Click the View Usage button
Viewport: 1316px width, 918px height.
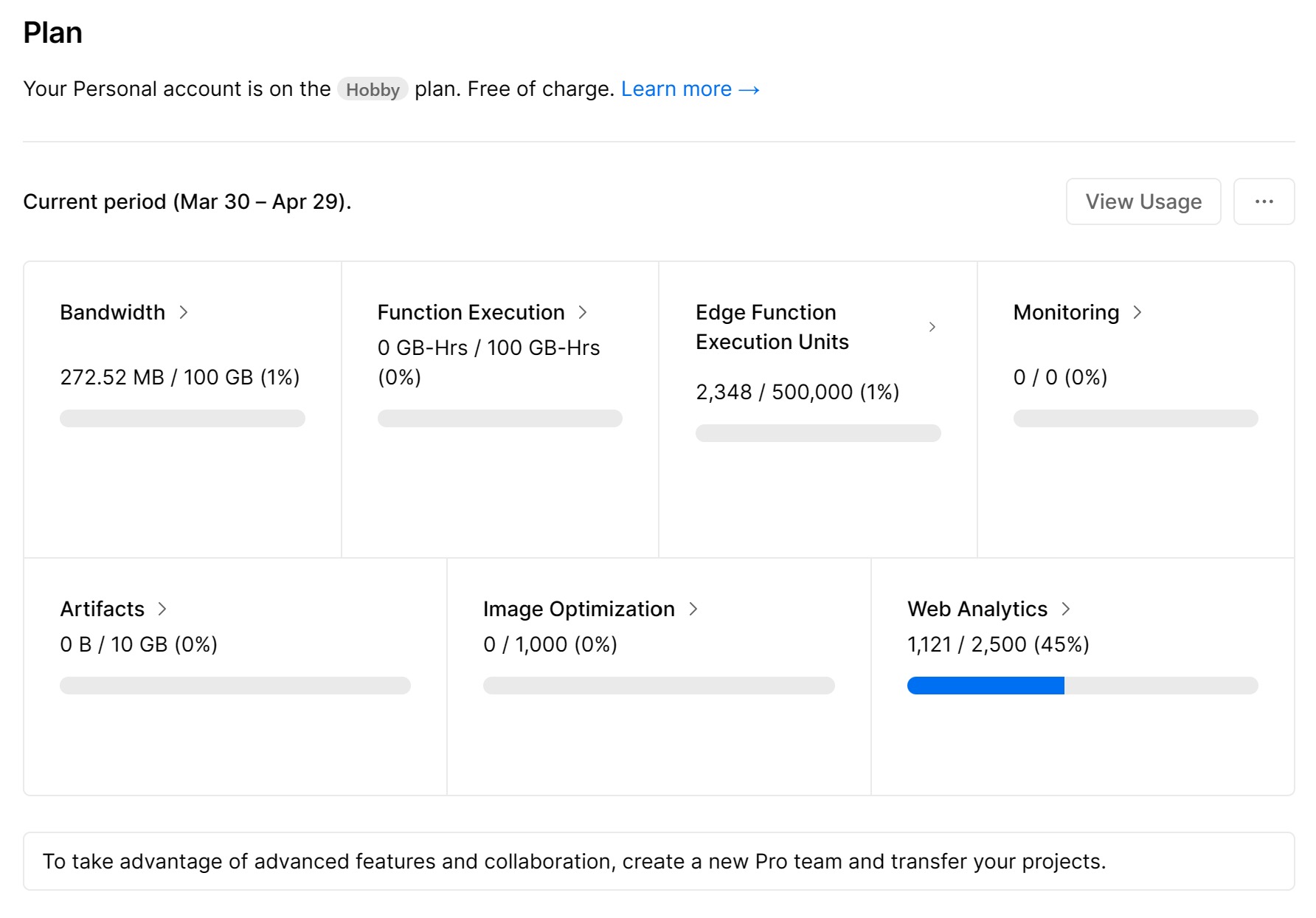tap(1143, 201)
